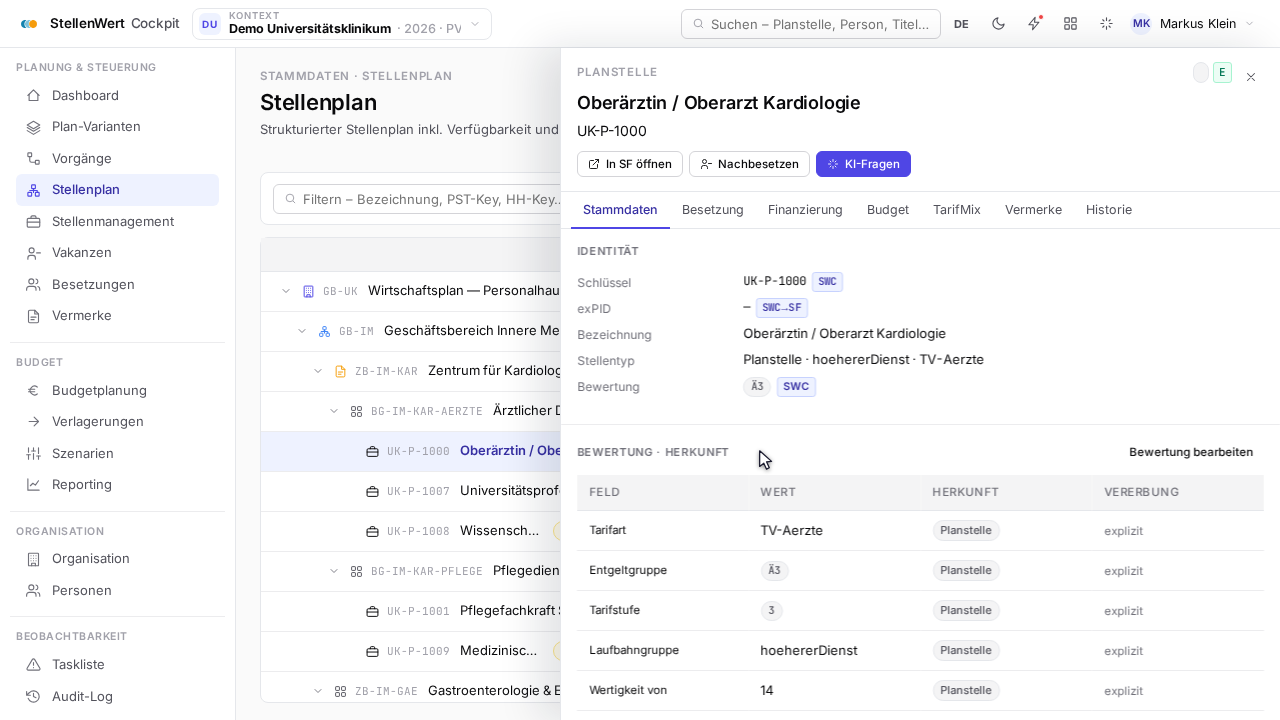
Task: Switch to the Finanzierung tab
Action: [805, 210]
